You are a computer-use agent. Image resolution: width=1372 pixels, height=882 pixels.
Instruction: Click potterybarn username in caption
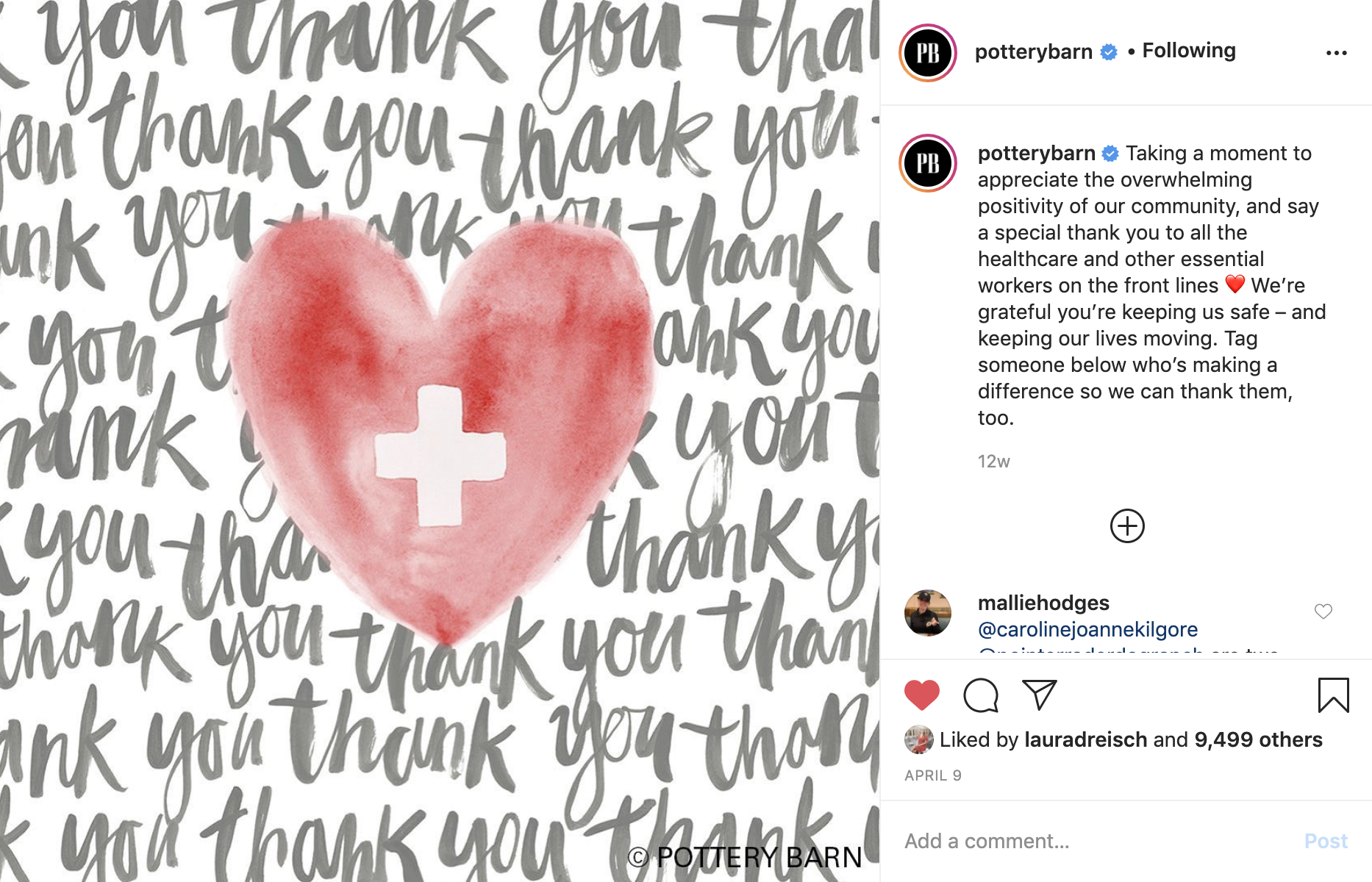point(1036,154)
